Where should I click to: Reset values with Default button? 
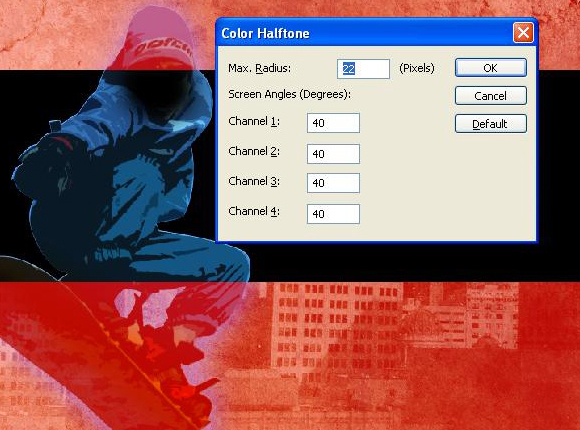(x=490, y=124)
